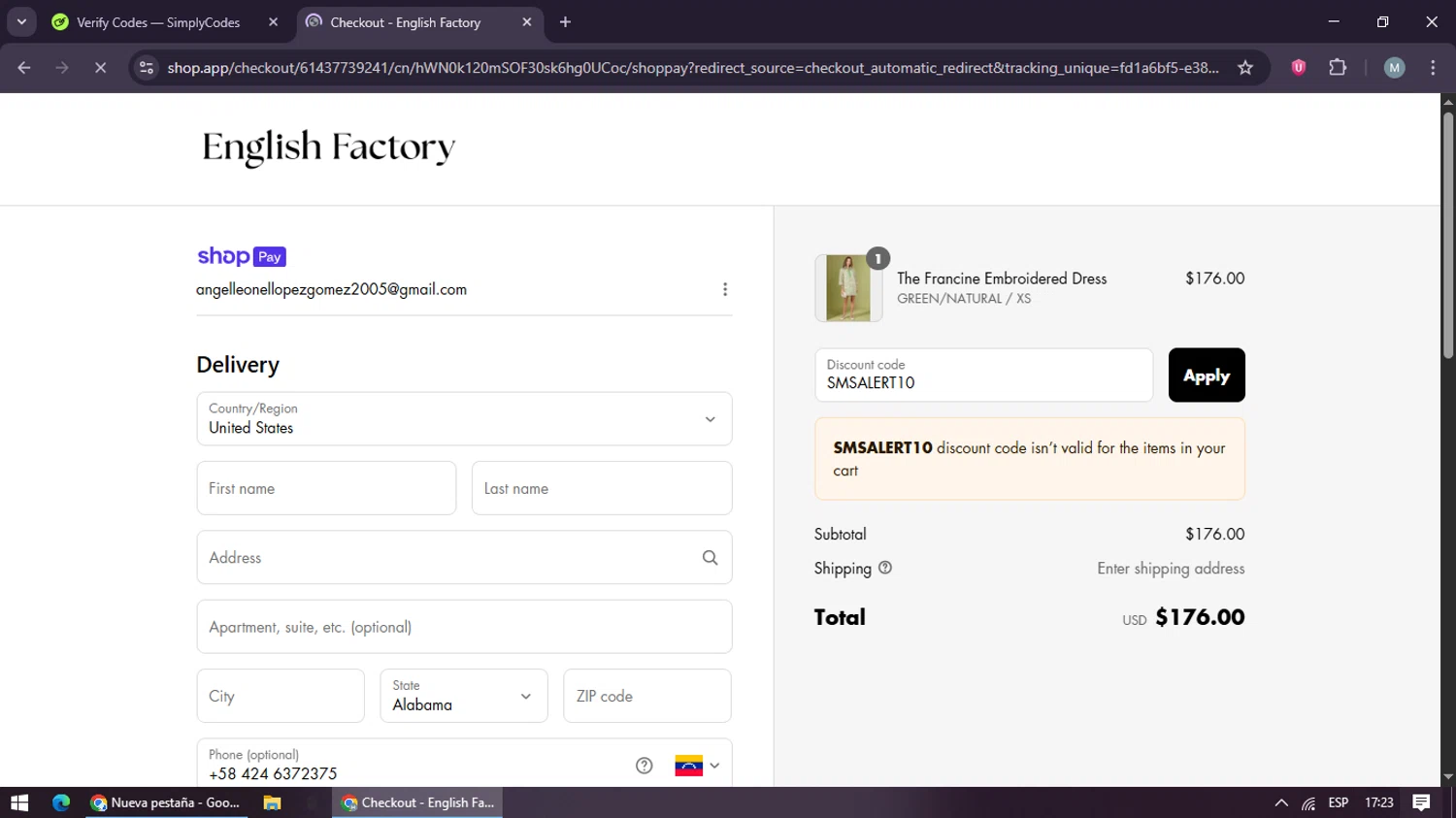The height and width of the screenshot is (818, 1456).
Task: Bookmark this page with the star icon
Action: pyautogui.click(x=1245, y=68)
